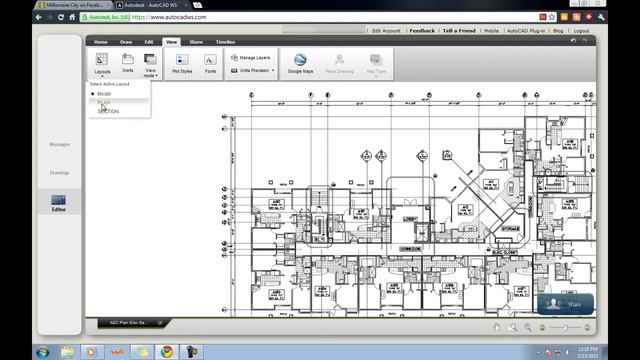Open the browser wrench menu
The height and width of the screenshot is (360, 640).
pyautogui.click(x=601, y=17)
